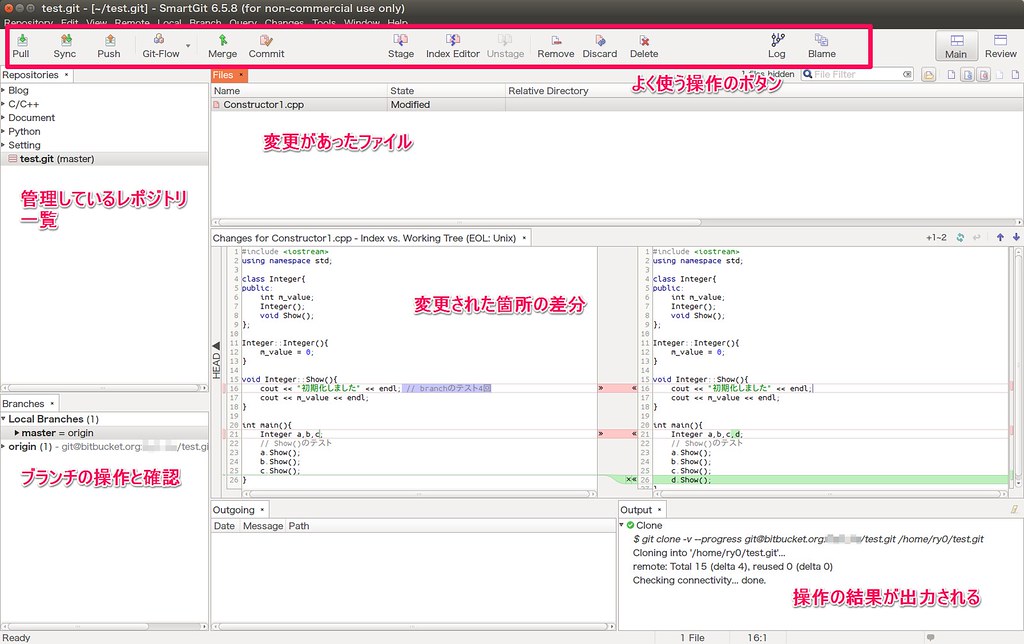Sort files by the Name column
Image resolution: width=1024 pixels, height=644 pixels.
(x=299, y=91)
